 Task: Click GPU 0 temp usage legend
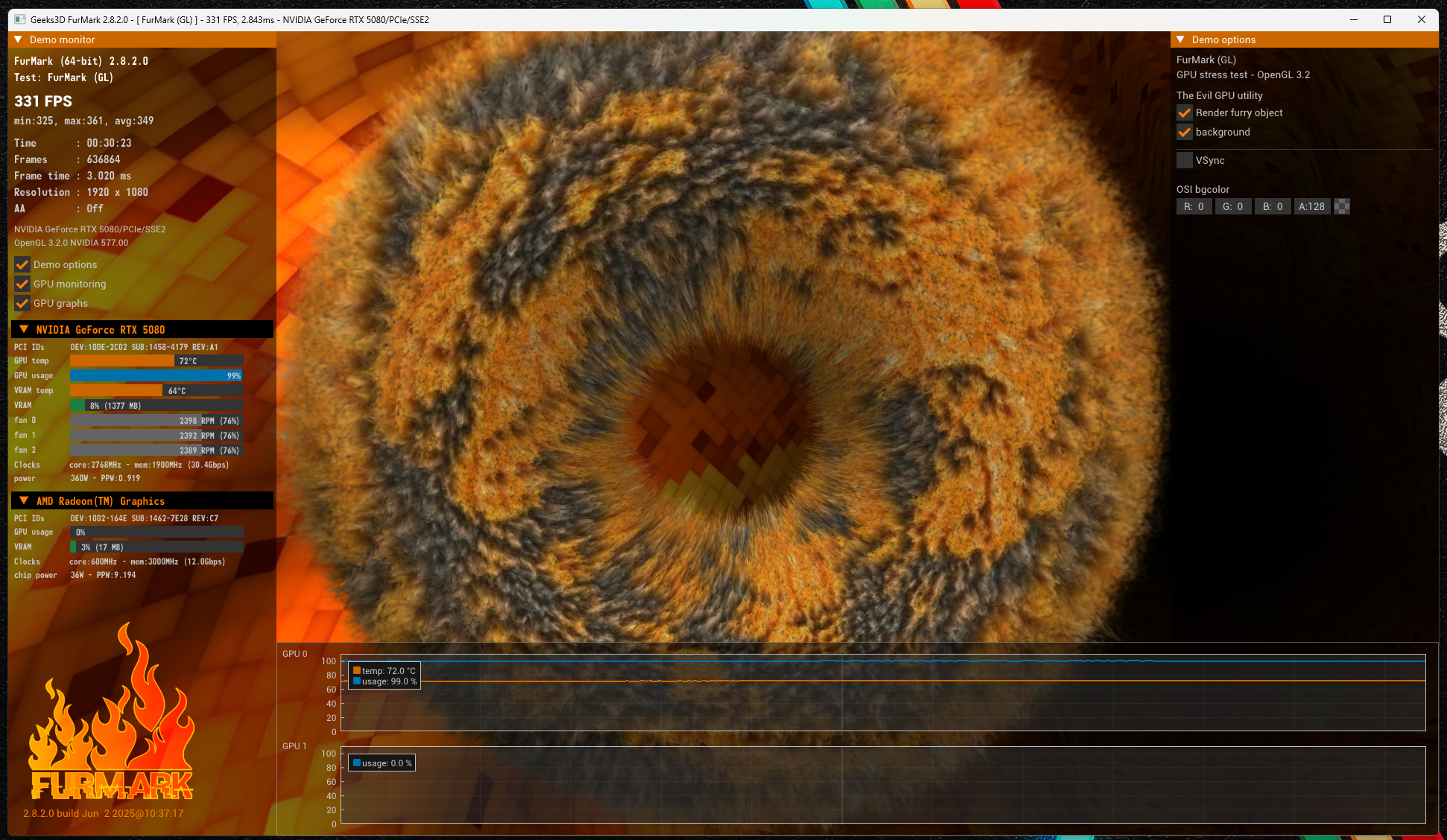[384, 675]
